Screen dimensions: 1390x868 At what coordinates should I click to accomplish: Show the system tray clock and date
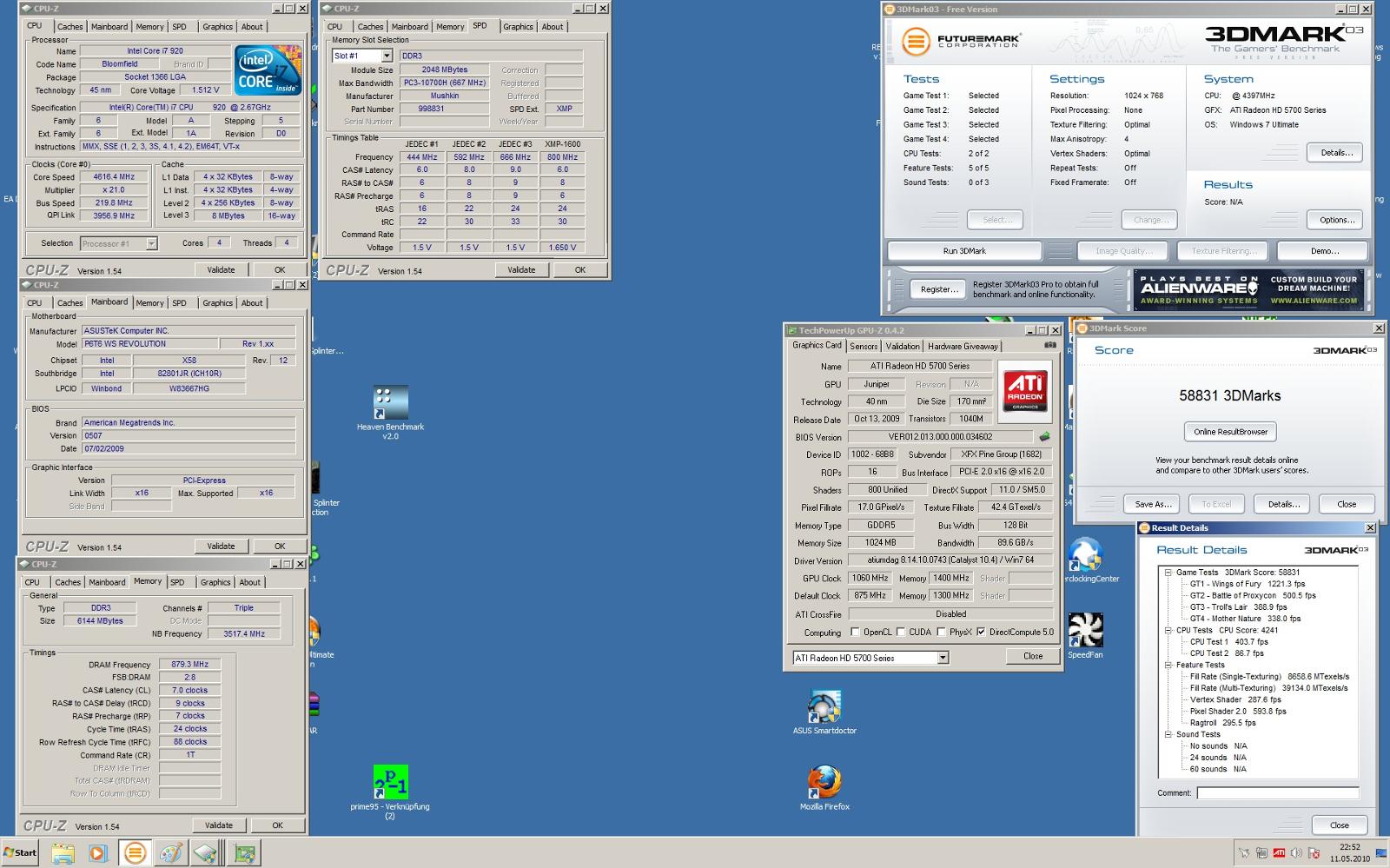(x=1349, y=852)
